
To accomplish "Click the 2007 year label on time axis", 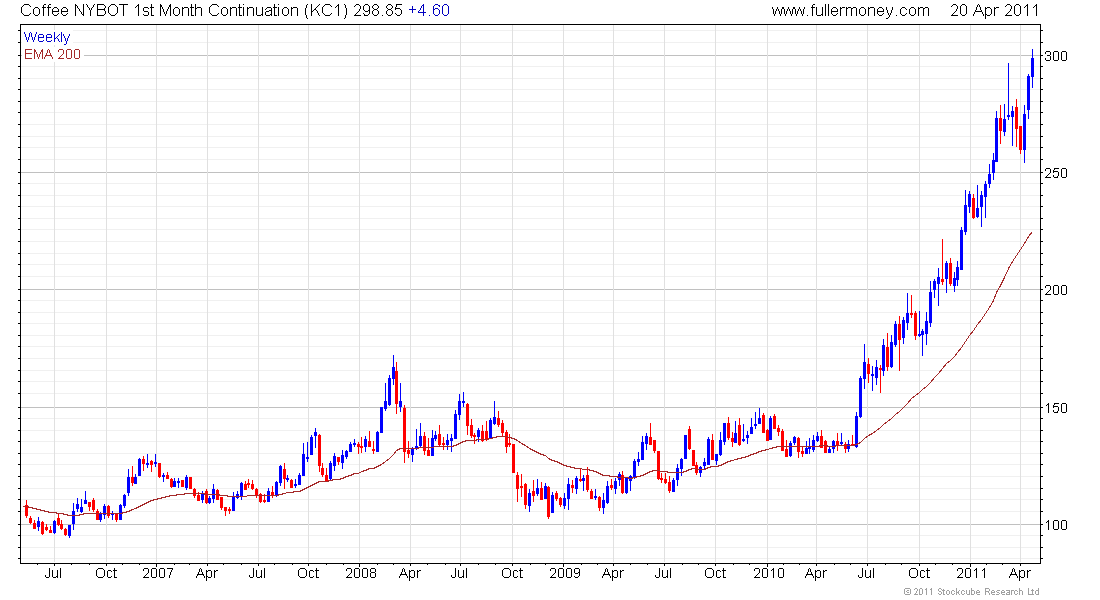I will (158, 573).
